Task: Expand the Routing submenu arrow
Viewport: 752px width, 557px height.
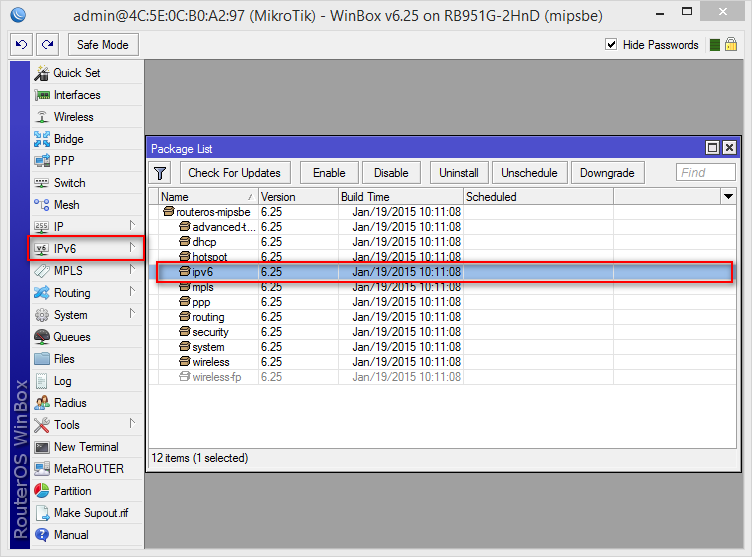Action: pyautogui.click(x=132, y=292)
